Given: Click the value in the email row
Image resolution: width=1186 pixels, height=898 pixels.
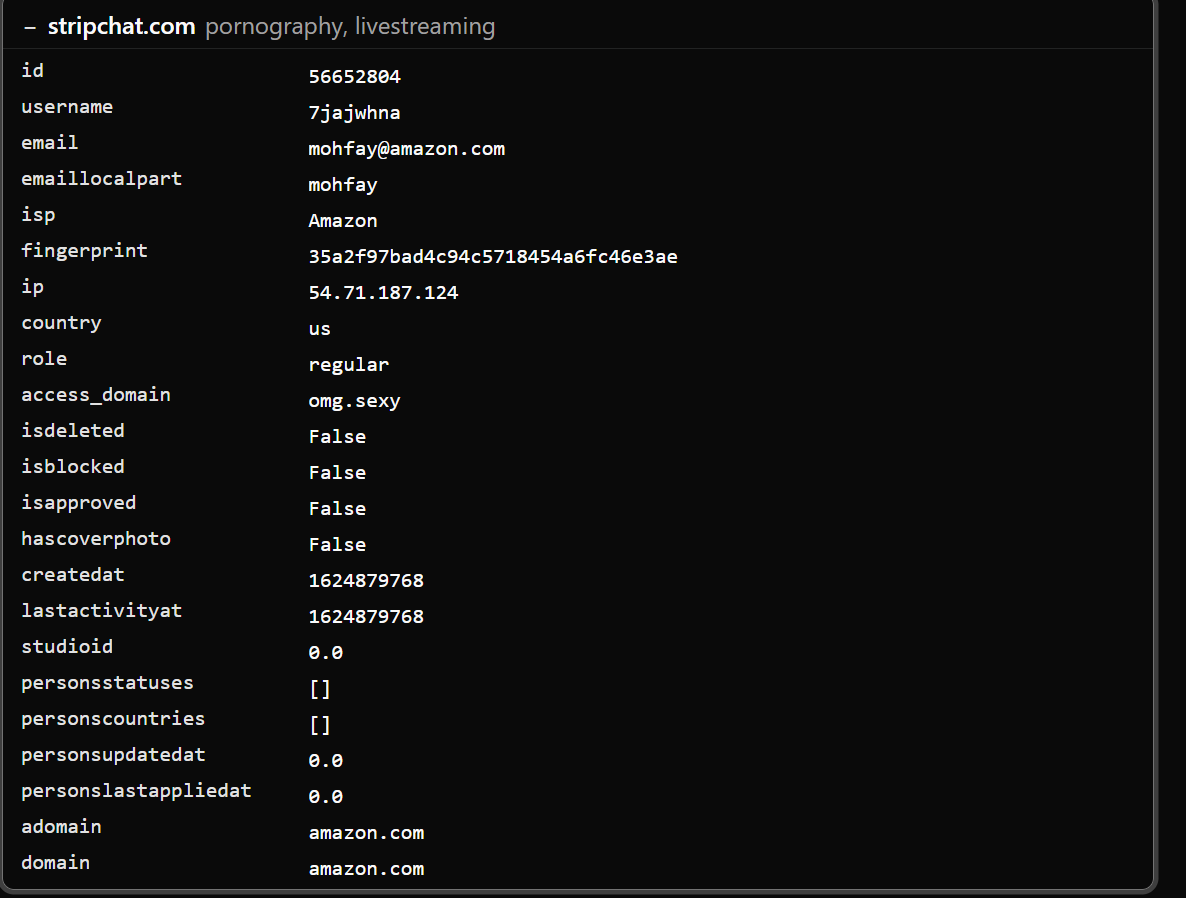Looking at the screenshot, I should [406, 149].
